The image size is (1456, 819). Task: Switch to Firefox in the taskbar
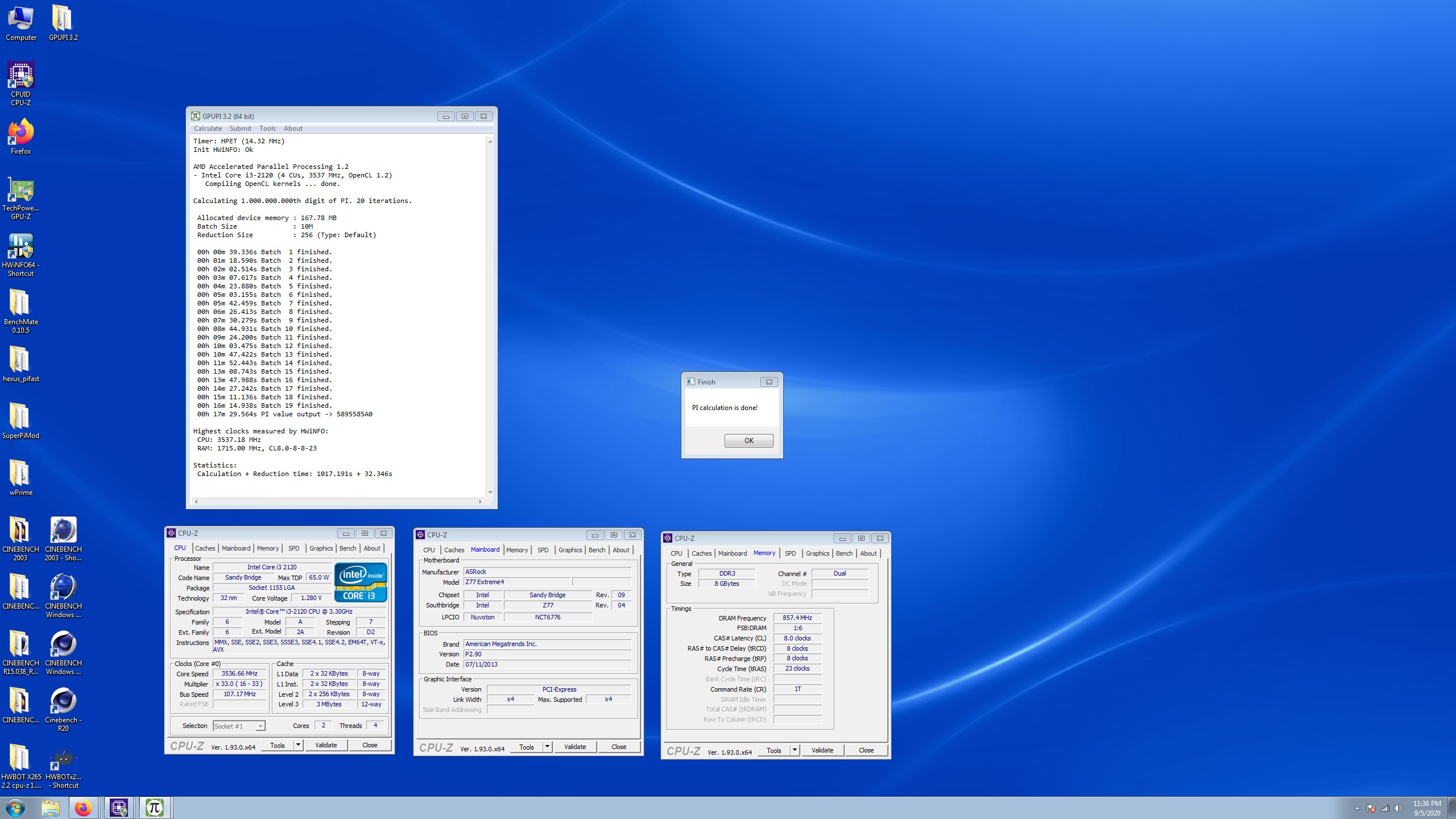click(x=84, y=808)
